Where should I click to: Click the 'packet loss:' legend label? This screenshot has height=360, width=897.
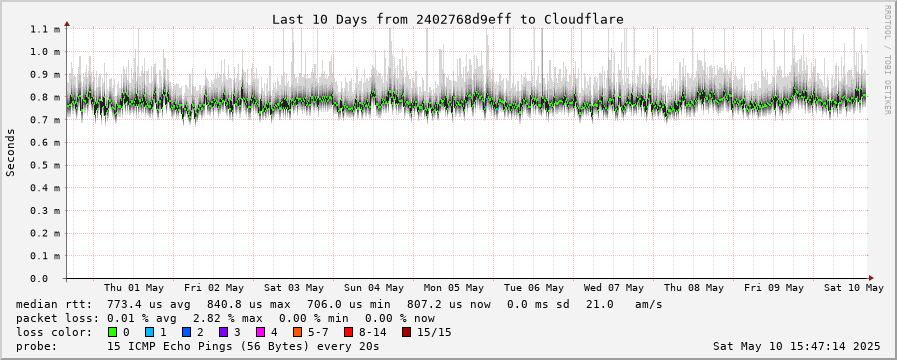57,318
